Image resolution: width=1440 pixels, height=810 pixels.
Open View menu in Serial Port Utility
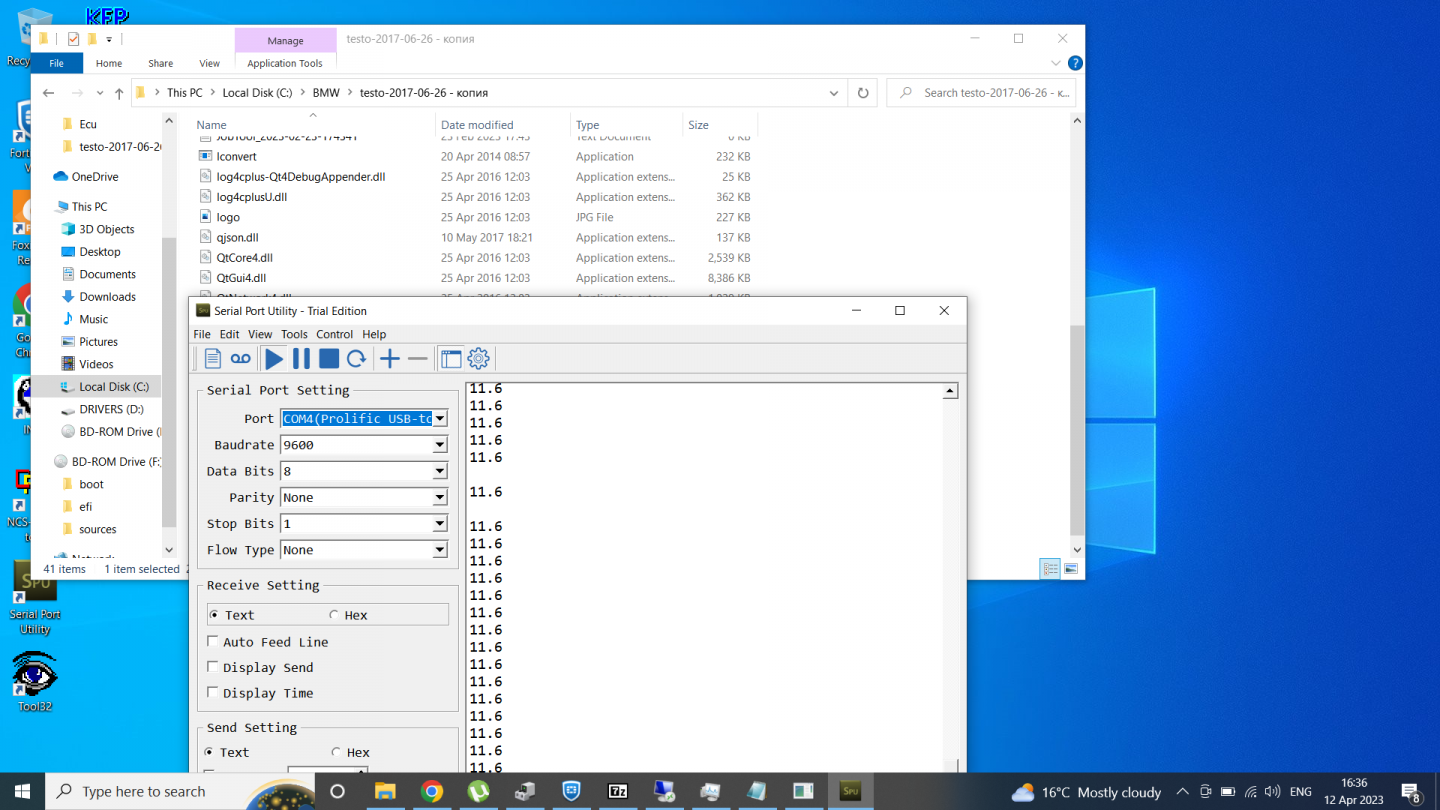(260, 334)
